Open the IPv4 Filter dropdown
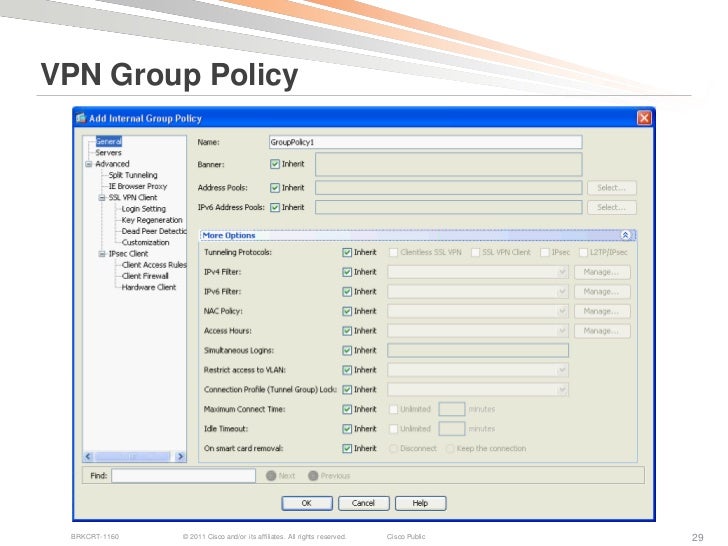This screenshot has width=728, height=546. pos(563,272)
